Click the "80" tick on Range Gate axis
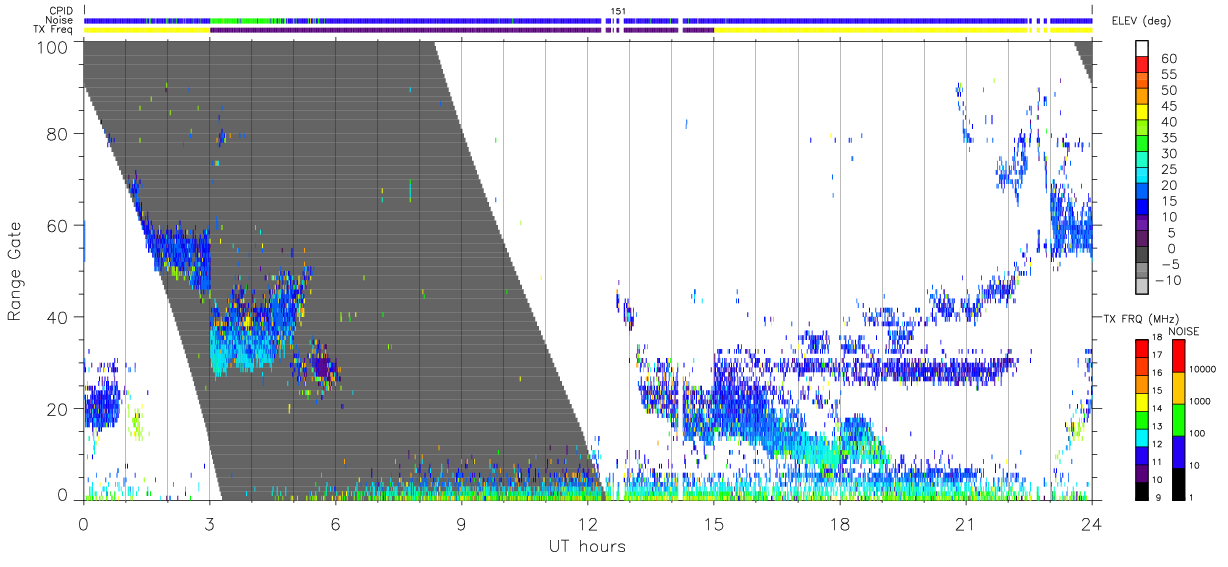This screenshot has height=567, width=1228. point(59,134)
